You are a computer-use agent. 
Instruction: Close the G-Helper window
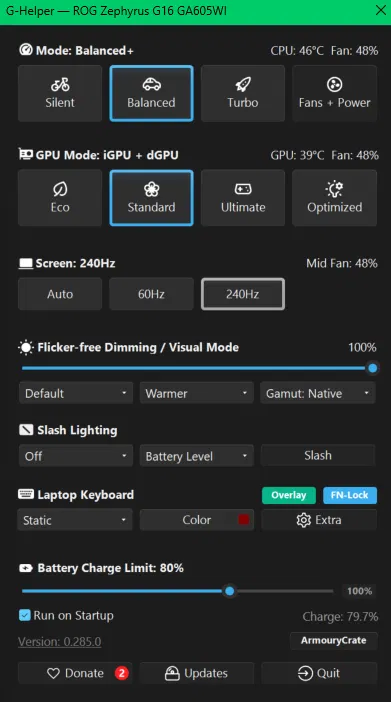tap(381, 10)
